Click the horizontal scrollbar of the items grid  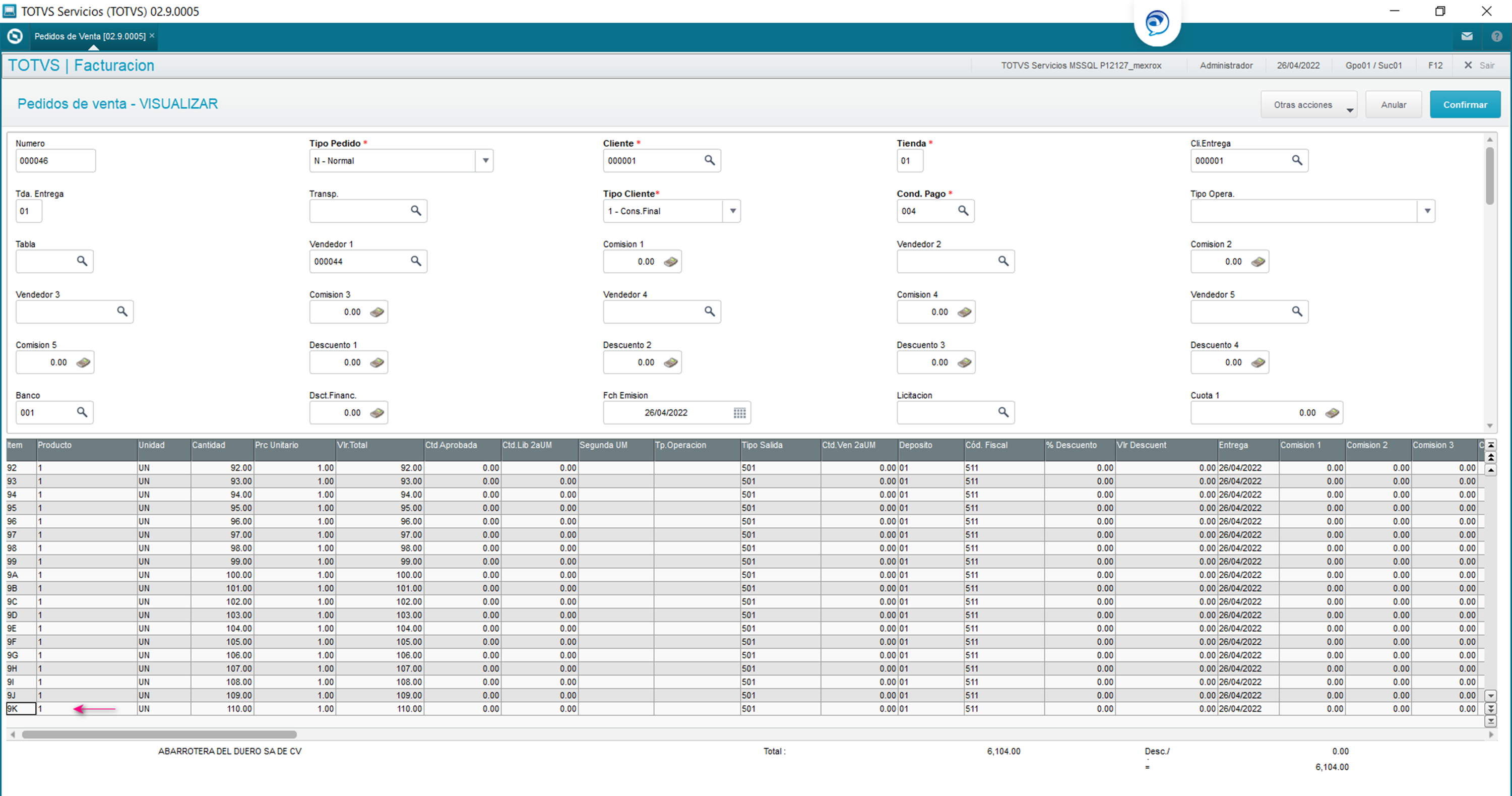click(159, 734)
